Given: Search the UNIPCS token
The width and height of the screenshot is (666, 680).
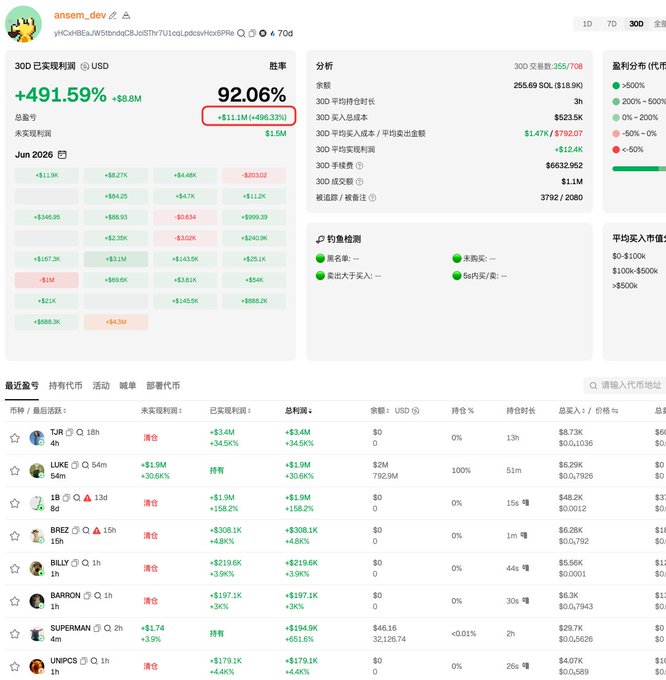Looking at the screenshot, I should pyautogui.click(x=94, y=661).
